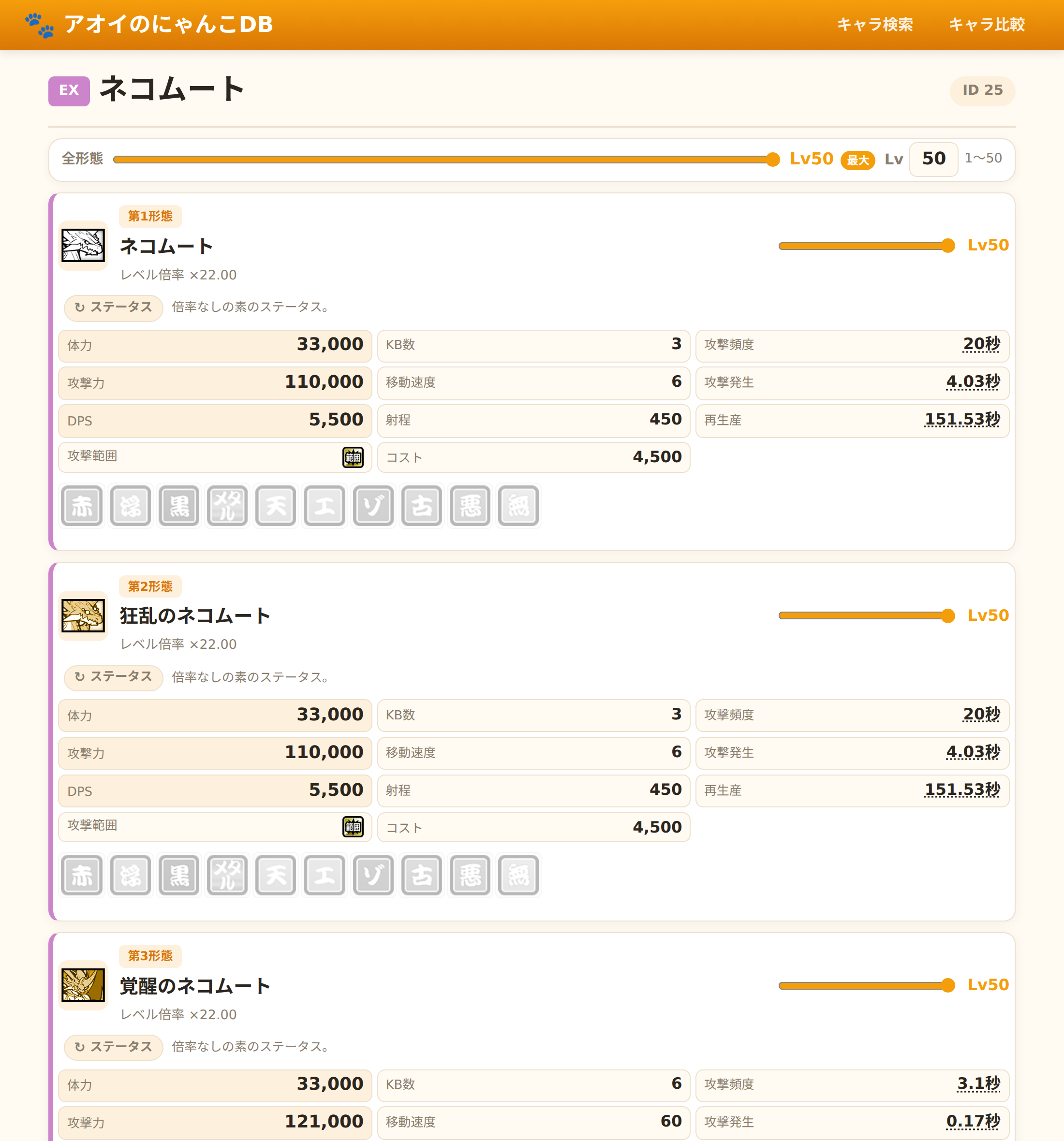Click the 第3形態 form label
Image resolution: width=1064 pixels, height=1141 pixels.
[150, 956]
